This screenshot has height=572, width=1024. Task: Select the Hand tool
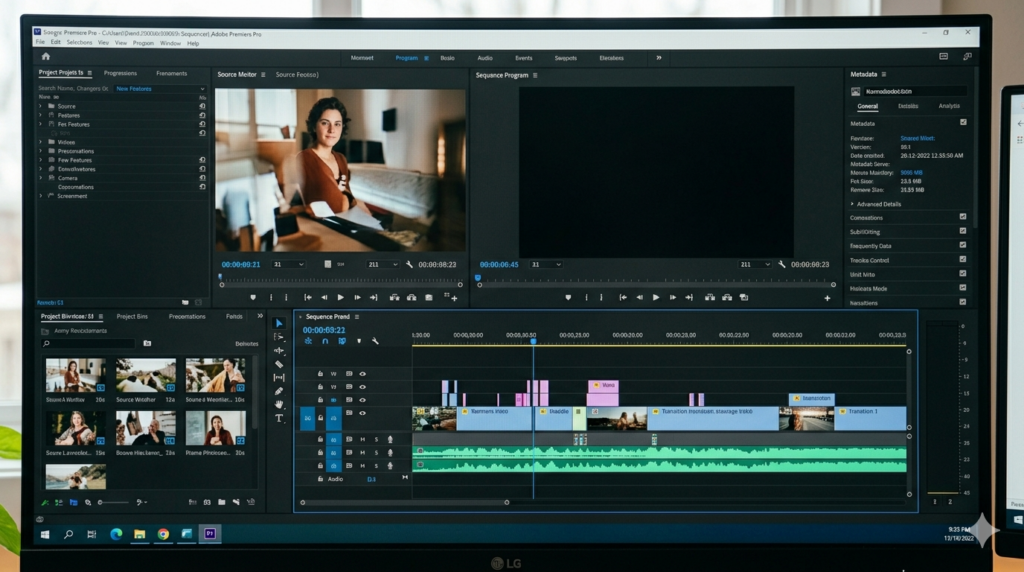pyautogui.click(x=279, y=405)
